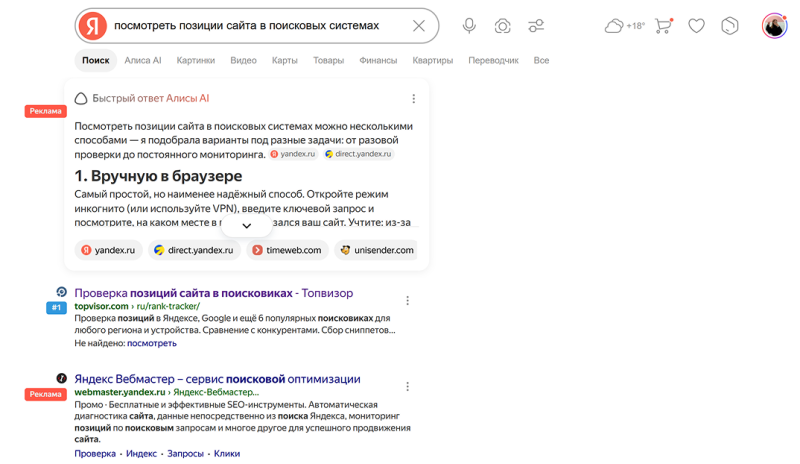The width and height of the screenshot is (800, 464).
Task: Click topvisor.com rank-tracker URL
Action: pos(137,306)
